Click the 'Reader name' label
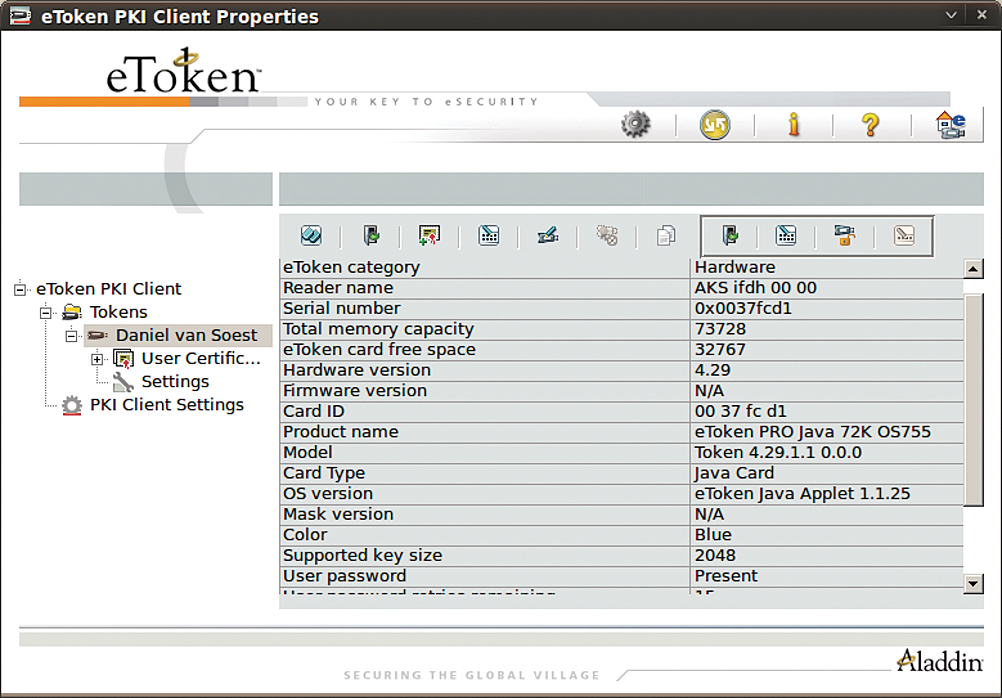 point(338,288)
